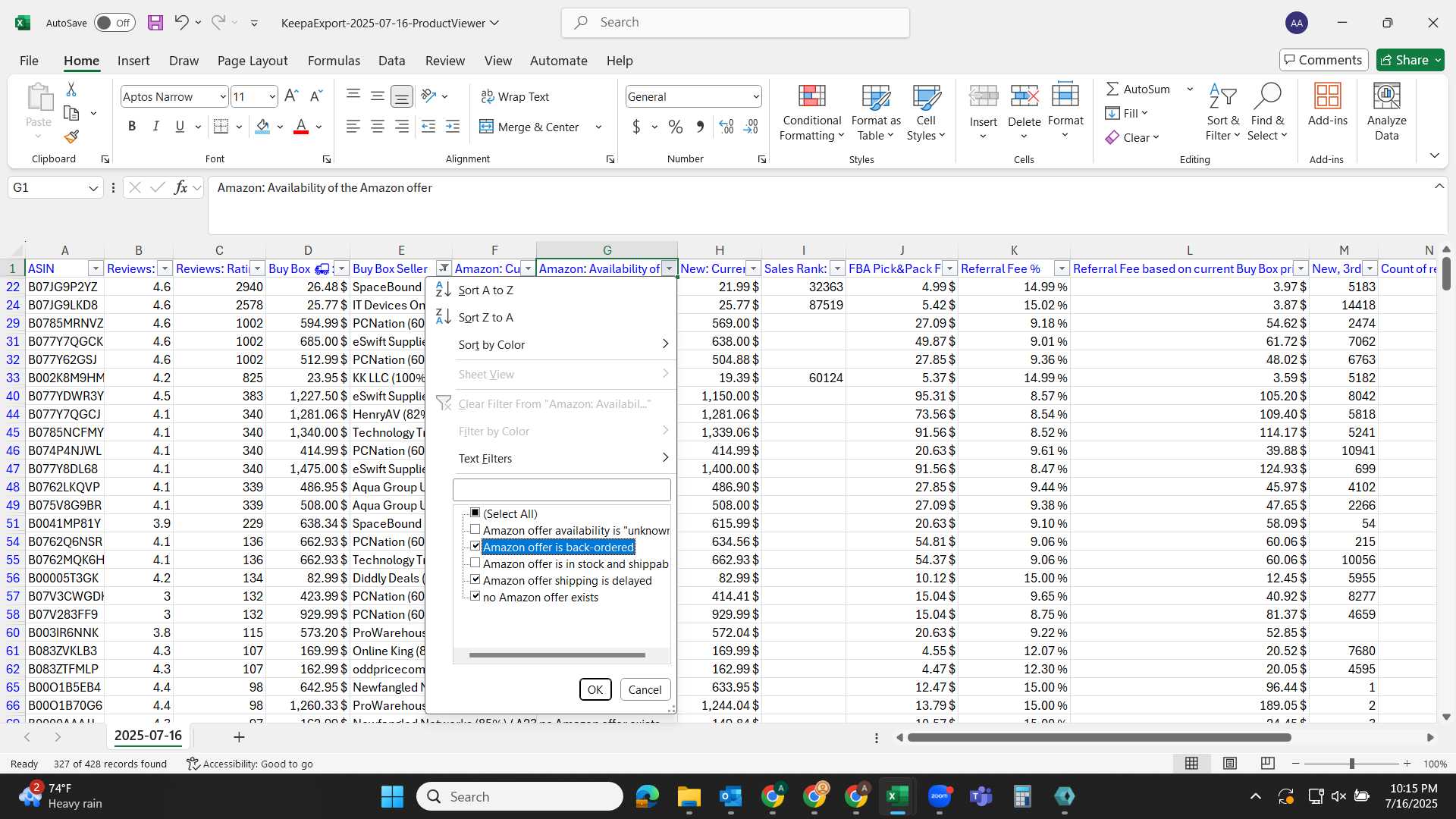Check Amazon offer availability is unknown
The image size is (1456, 819).
[475, 530]
